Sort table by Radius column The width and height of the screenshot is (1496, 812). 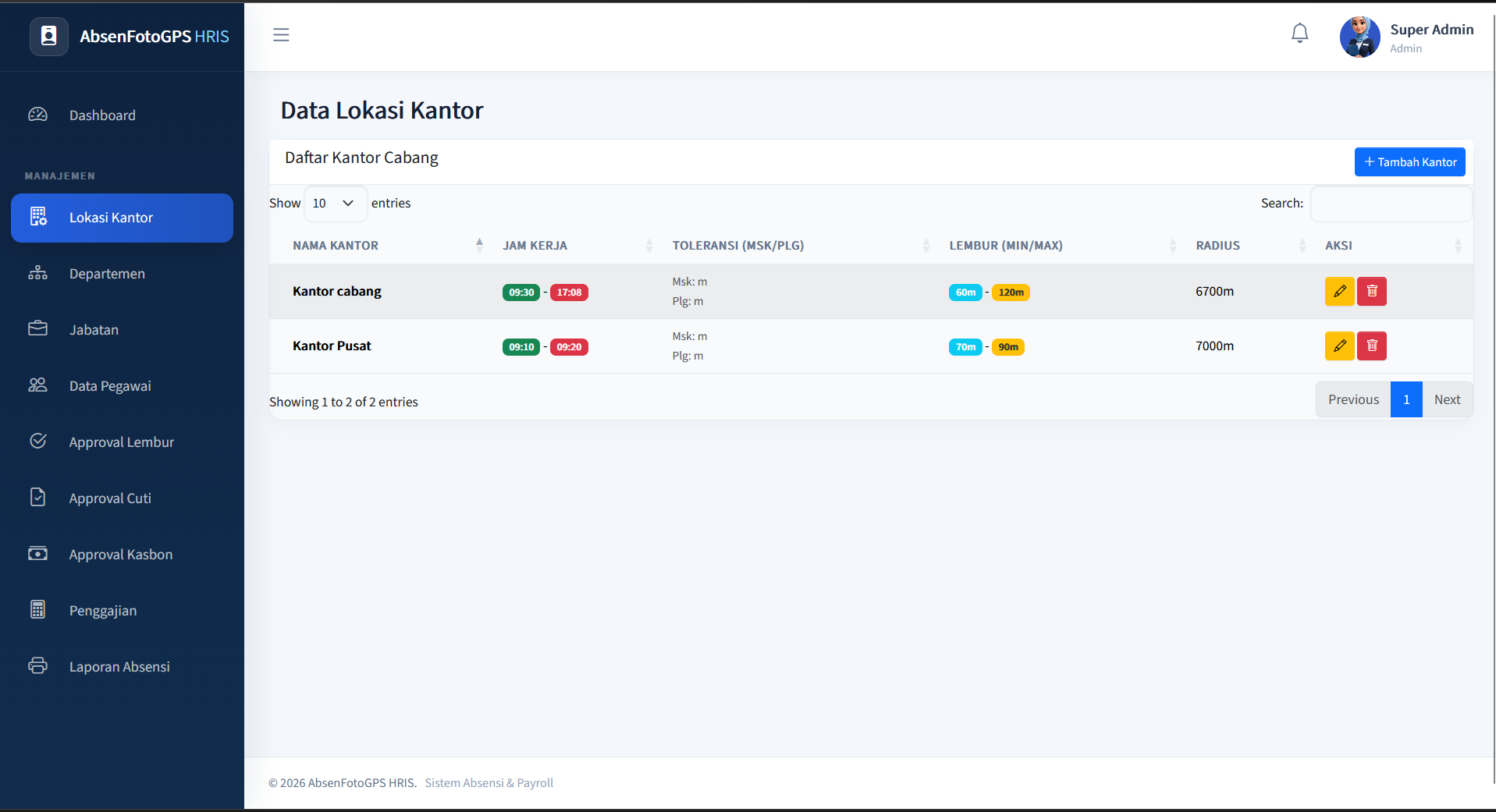pos(1249,245)
